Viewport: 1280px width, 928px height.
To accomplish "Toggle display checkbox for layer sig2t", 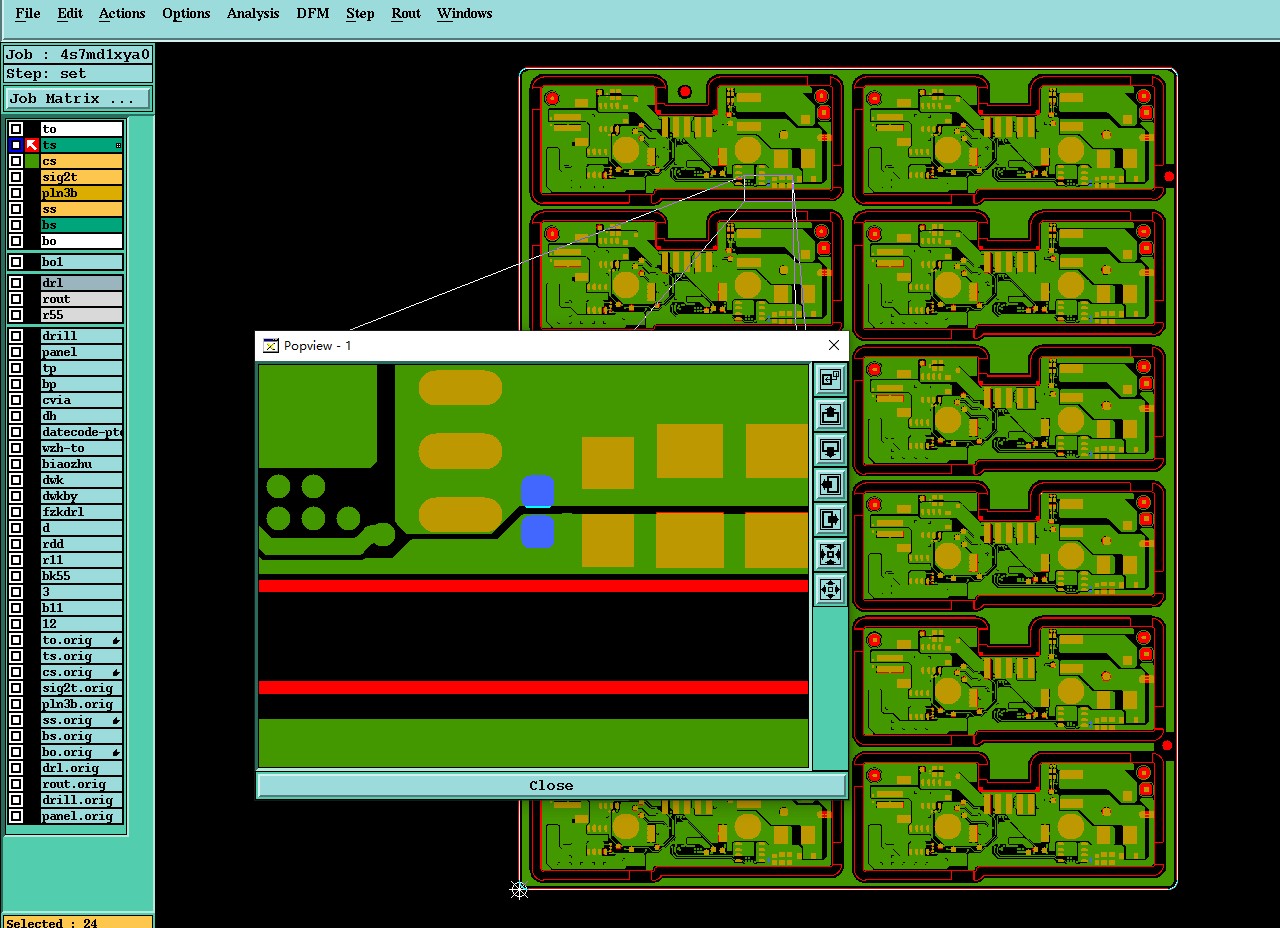I will [x=16, y=177].
